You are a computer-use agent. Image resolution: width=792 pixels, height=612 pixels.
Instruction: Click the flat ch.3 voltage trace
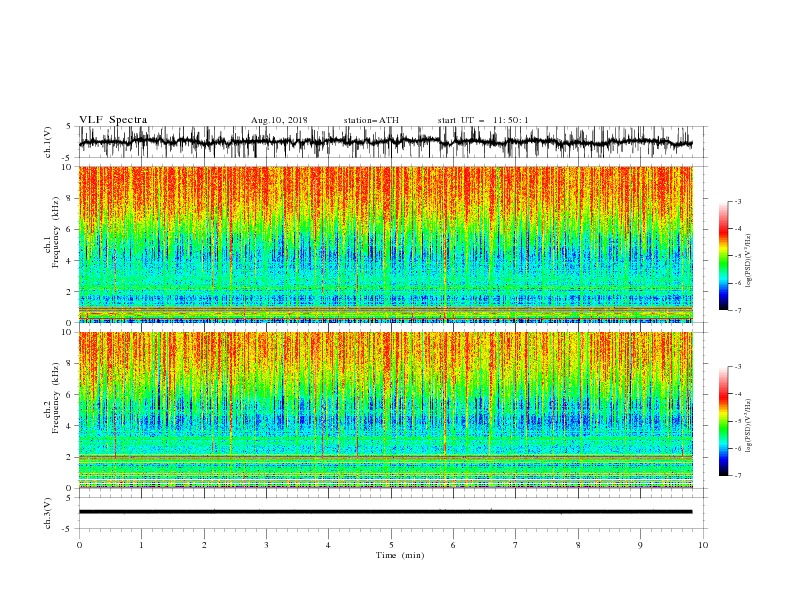pos(385,512)
